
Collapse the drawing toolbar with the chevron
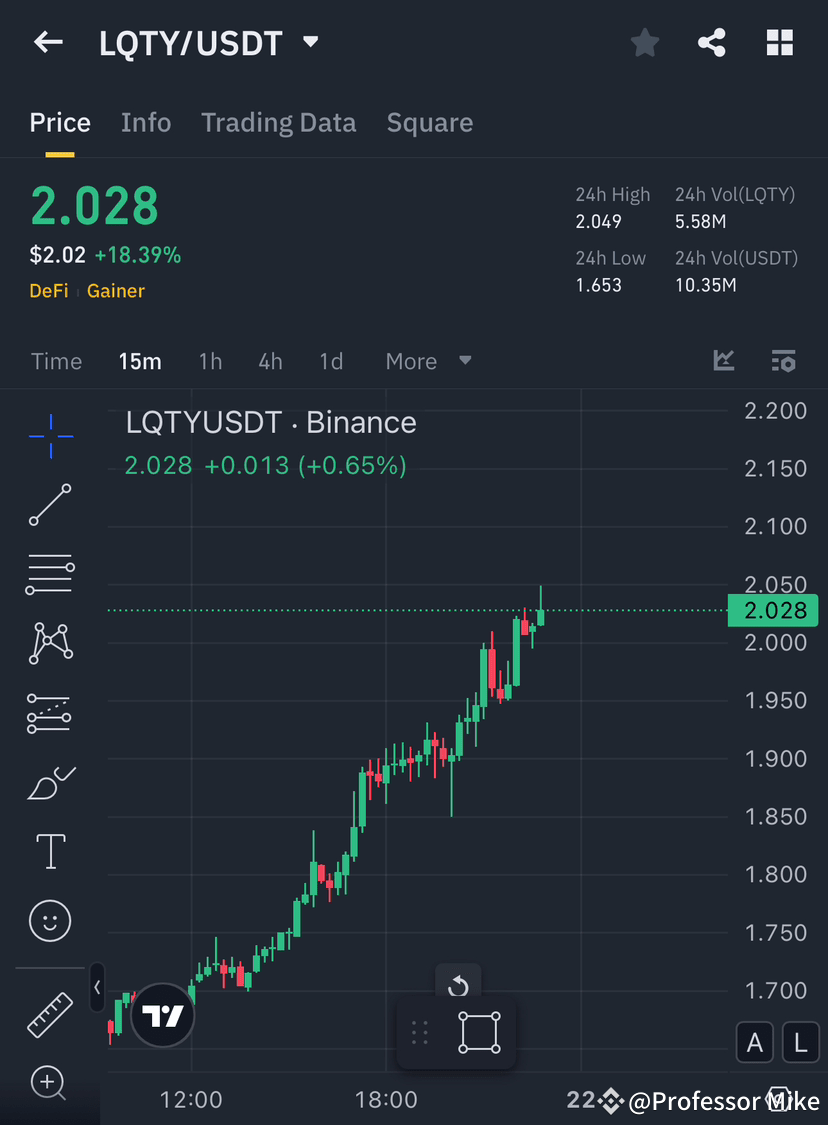coord(96,988)
